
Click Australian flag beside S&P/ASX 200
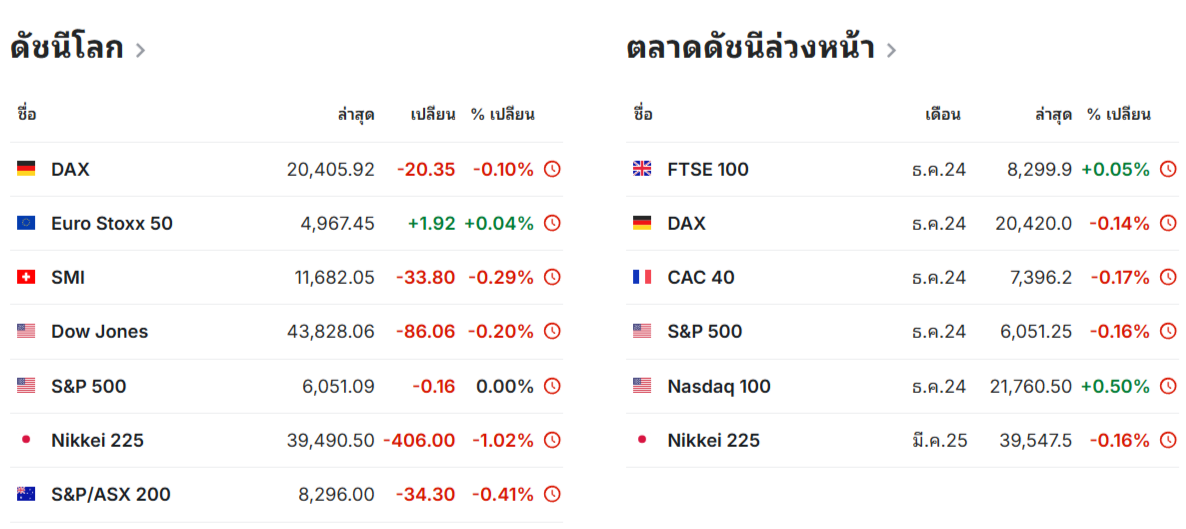click(x=26, y=495)
